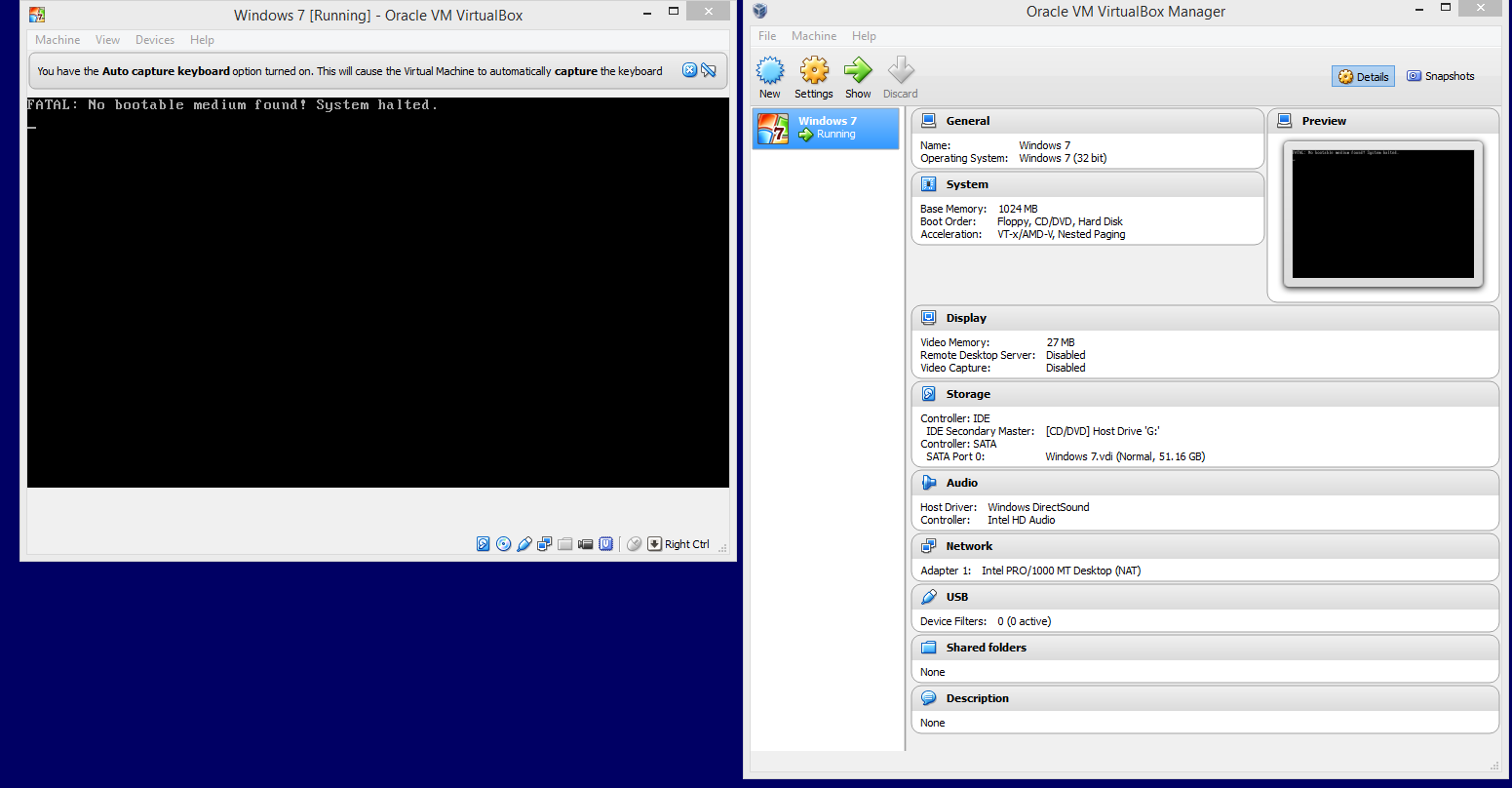The height and width of the screenshot is (788, 1512).
Task: Click the Storage section header
Action: (x=1205, y=394)
